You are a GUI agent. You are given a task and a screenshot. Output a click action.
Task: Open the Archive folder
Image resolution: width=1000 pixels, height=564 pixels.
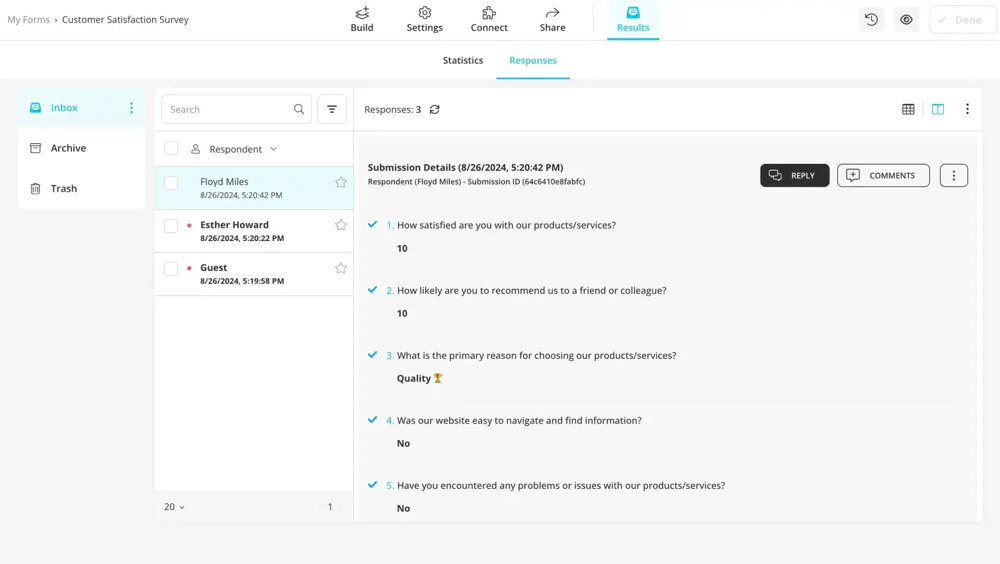pos(68,148)
